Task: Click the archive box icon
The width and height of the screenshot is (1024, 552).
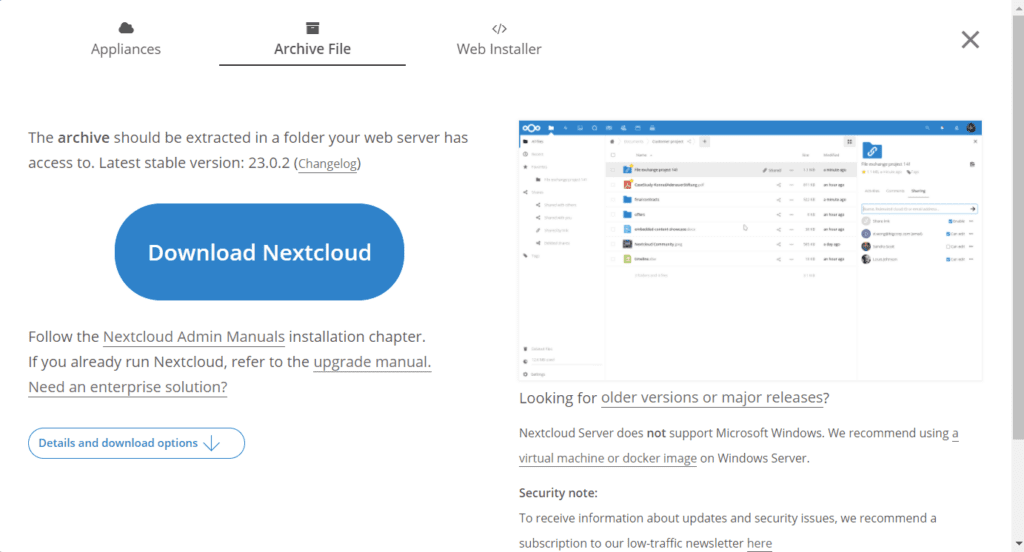Action: (313, 28)
